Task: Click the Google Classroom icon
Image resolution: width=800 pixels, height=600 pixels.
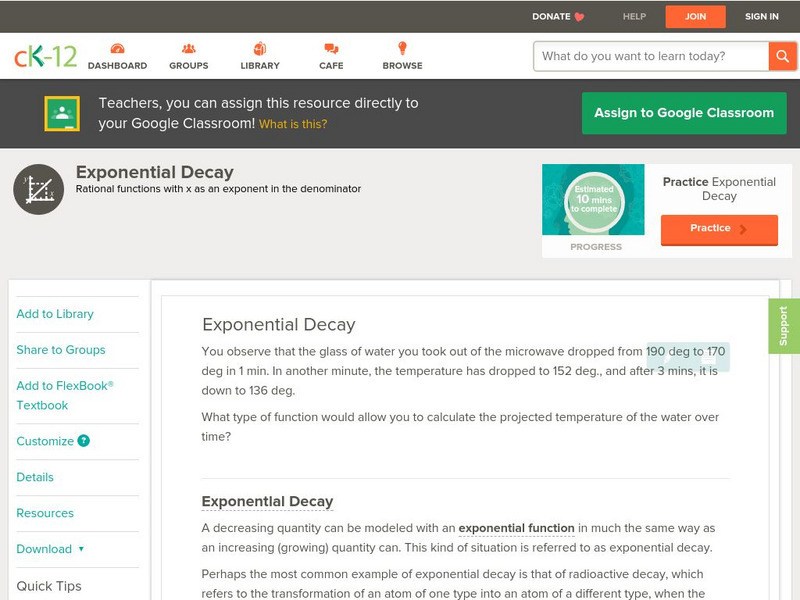Action: (62, 113)
